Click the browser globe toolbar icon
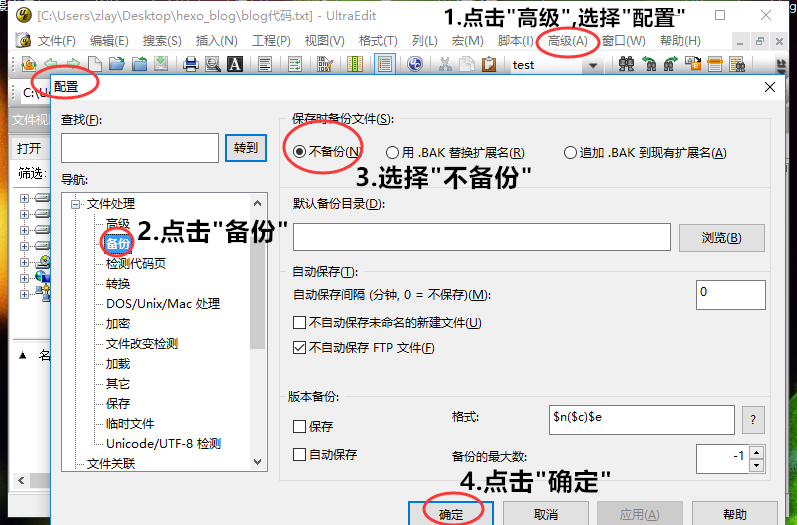797x525 pixels. [x=415, y=64]
